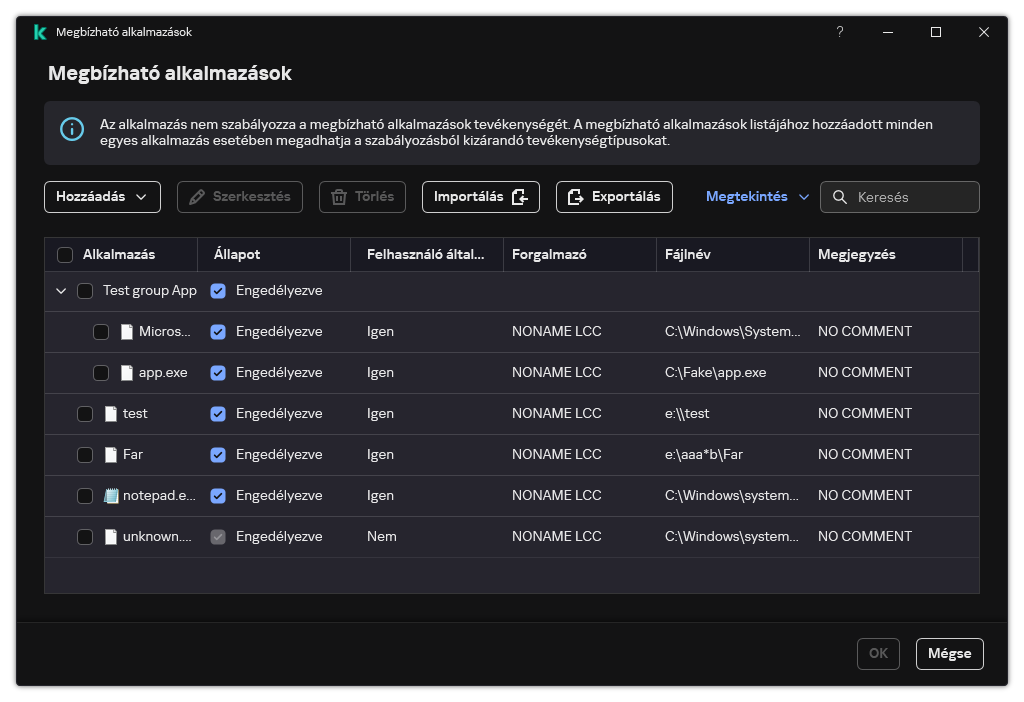Viewport: 1024px width, 702px height.
Task: Disable the Engedélyezve checkbox for Far
Action: click(218, 454)
